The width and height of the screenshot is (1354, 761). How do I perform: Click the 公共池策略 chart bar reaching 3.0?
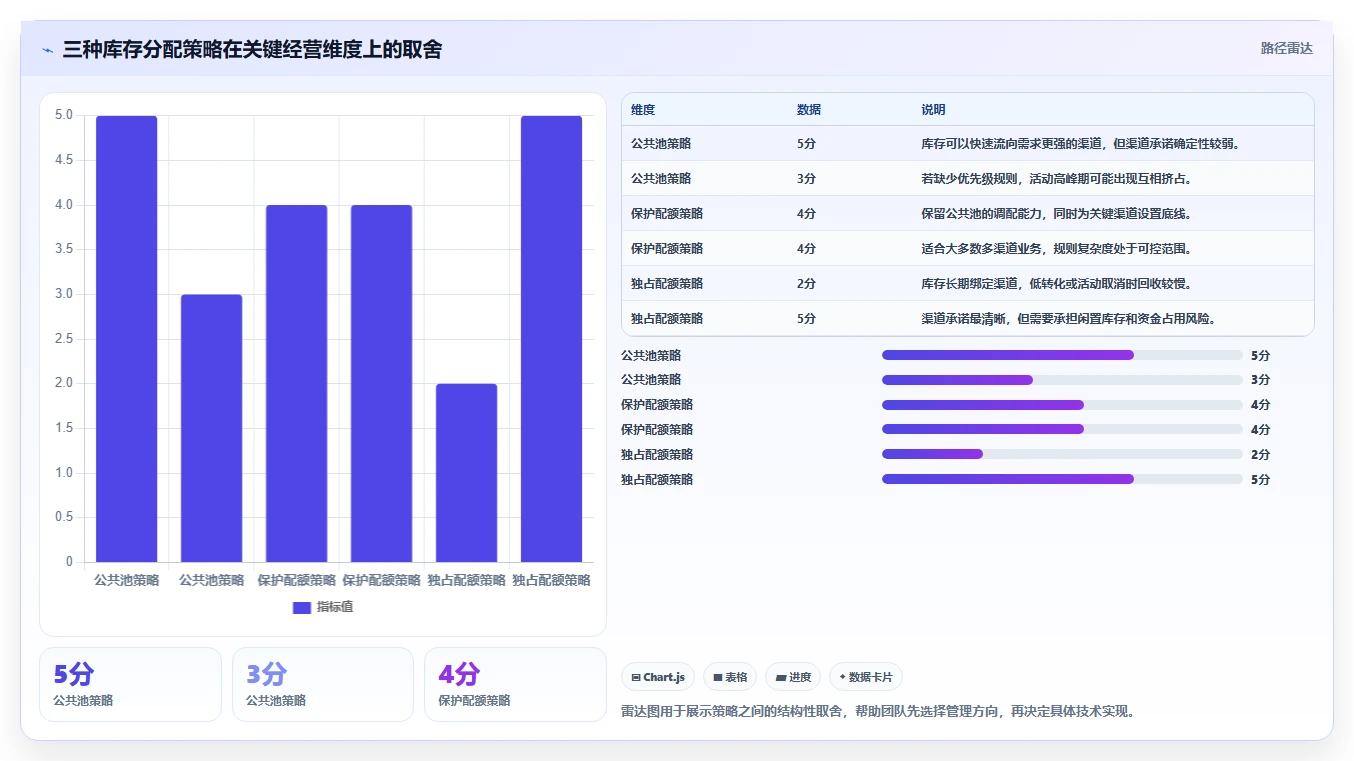(212, 428)
